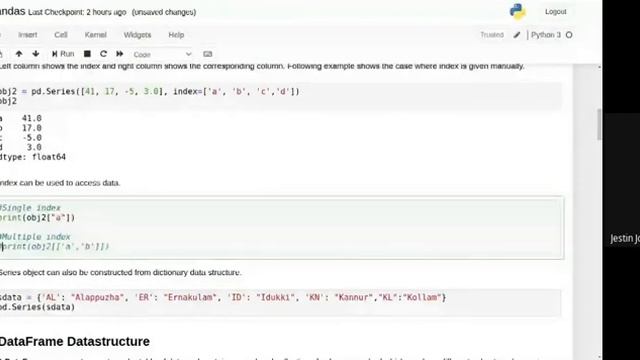Open the command palette keyboard icon
This screenshot has height=360, width=640.
click(208, 54)
